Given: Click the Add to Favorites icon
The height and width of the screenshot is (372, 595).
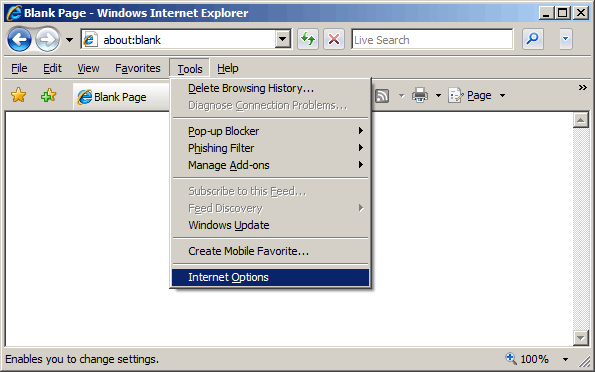Looking at the screenshot, I should 49,95.
